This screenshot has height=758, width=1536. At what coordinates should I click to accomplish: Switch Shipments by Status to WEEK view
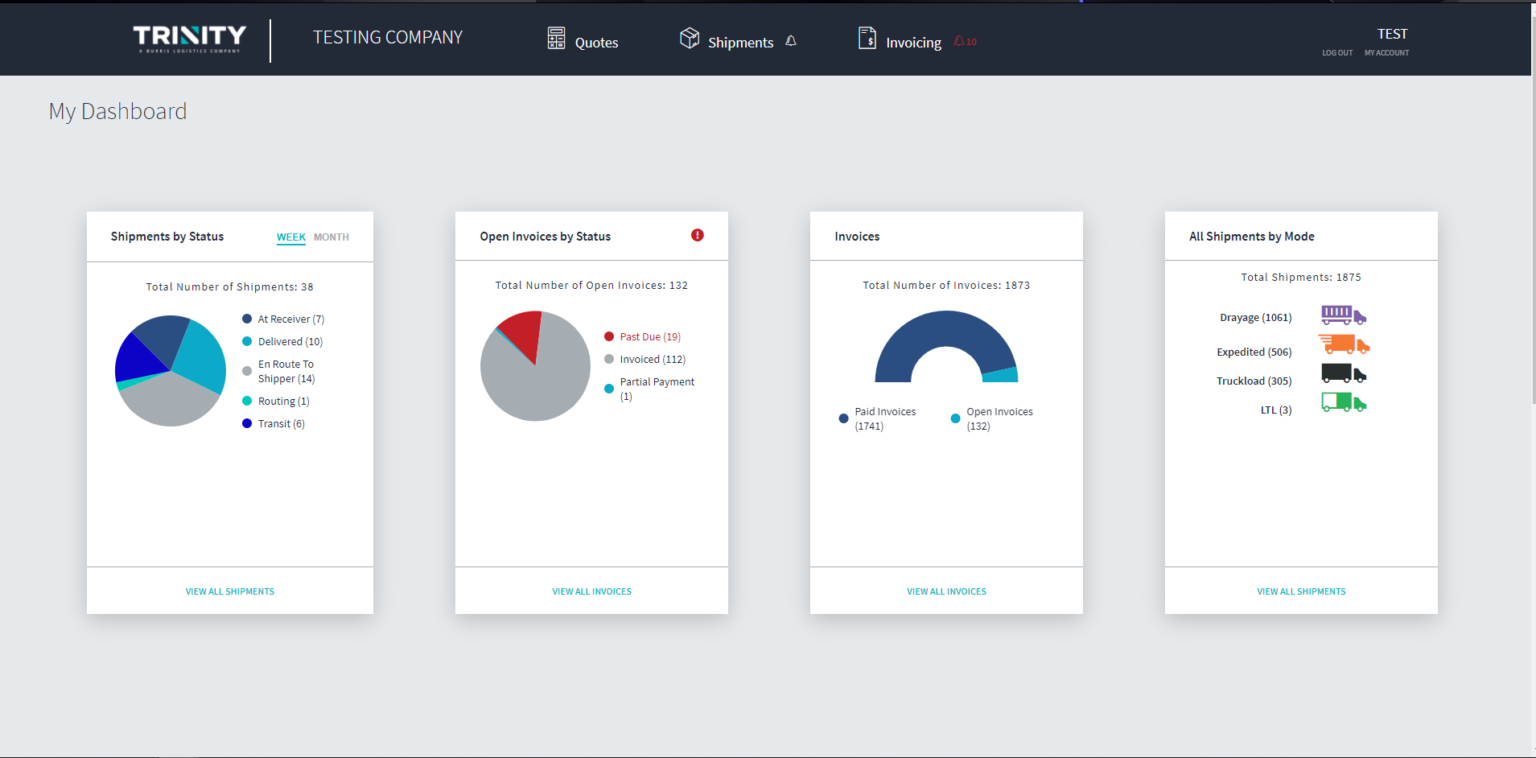click(290, 237)
